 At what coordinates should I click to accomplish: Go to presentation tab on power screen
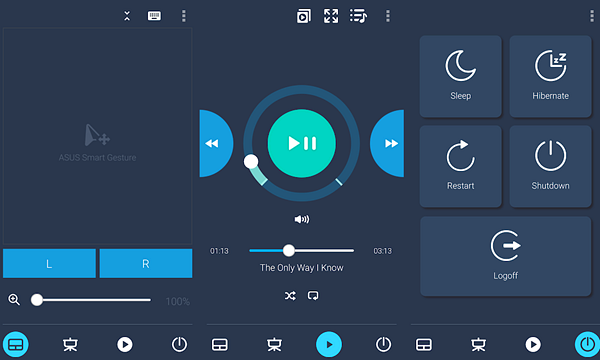click(478, 345)
